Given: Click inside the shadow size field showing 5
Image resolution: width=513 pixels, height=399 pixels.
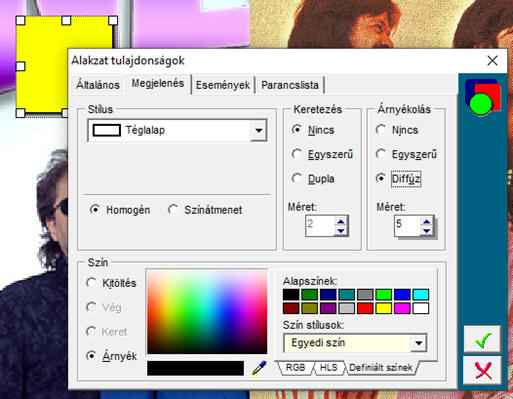Looking at the screenshot, I should 407,226.
